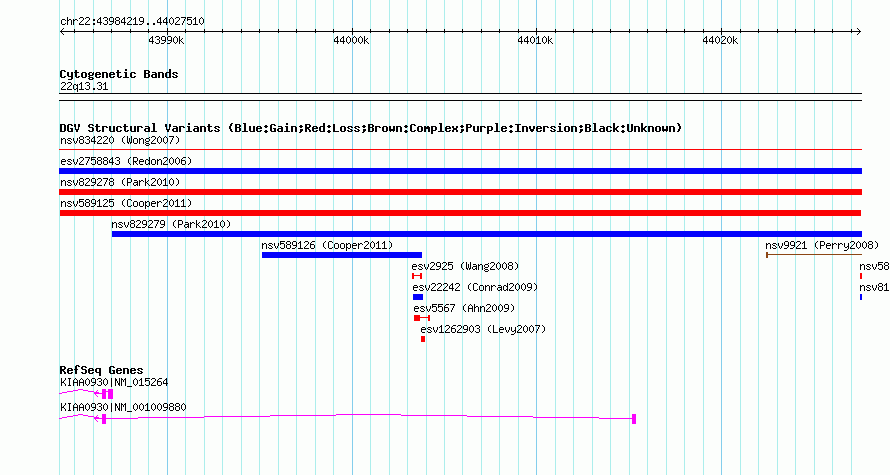890x475 pixels.
Task: Click the nsv58 label cut off at the right edge
Action: coord(874,266)
